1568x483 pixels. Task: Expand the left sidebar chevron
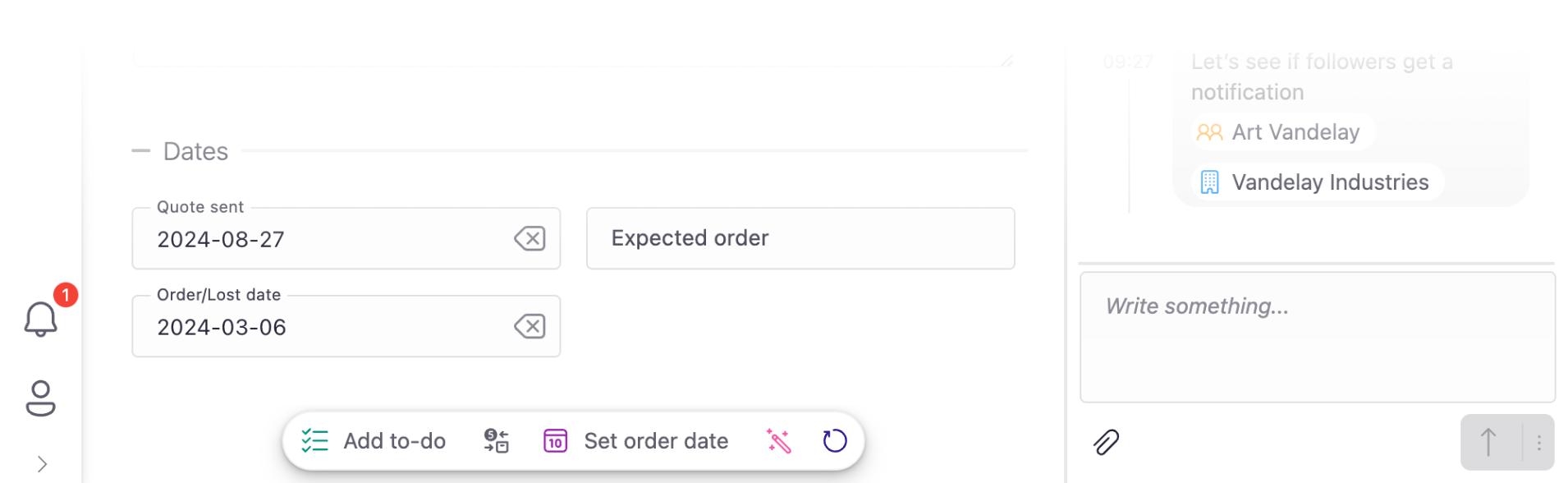(x=42, y=464)
